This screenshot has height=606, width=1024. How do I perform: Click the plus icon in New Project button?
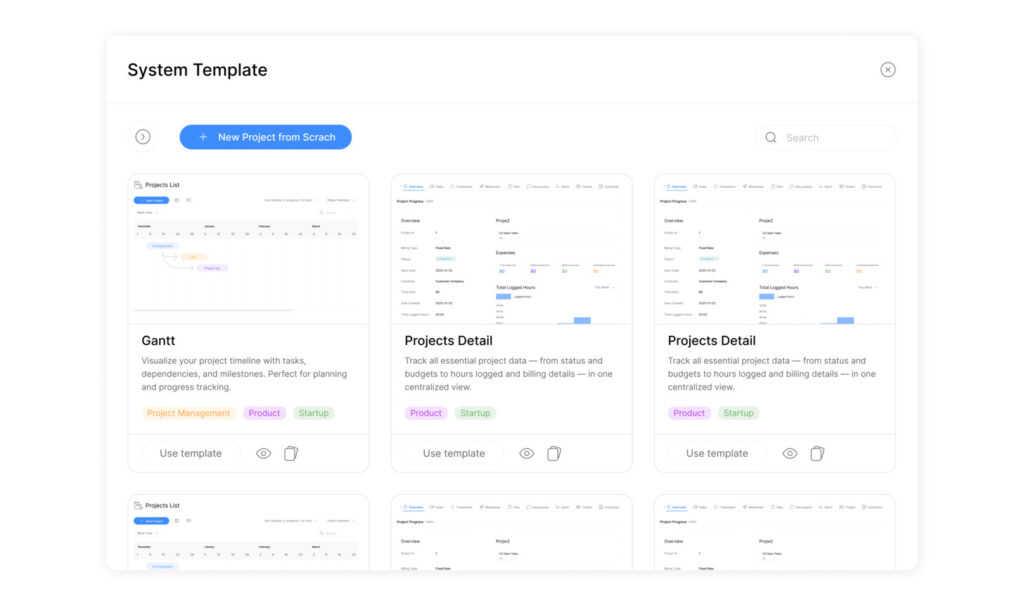click(x=203, y=137)
